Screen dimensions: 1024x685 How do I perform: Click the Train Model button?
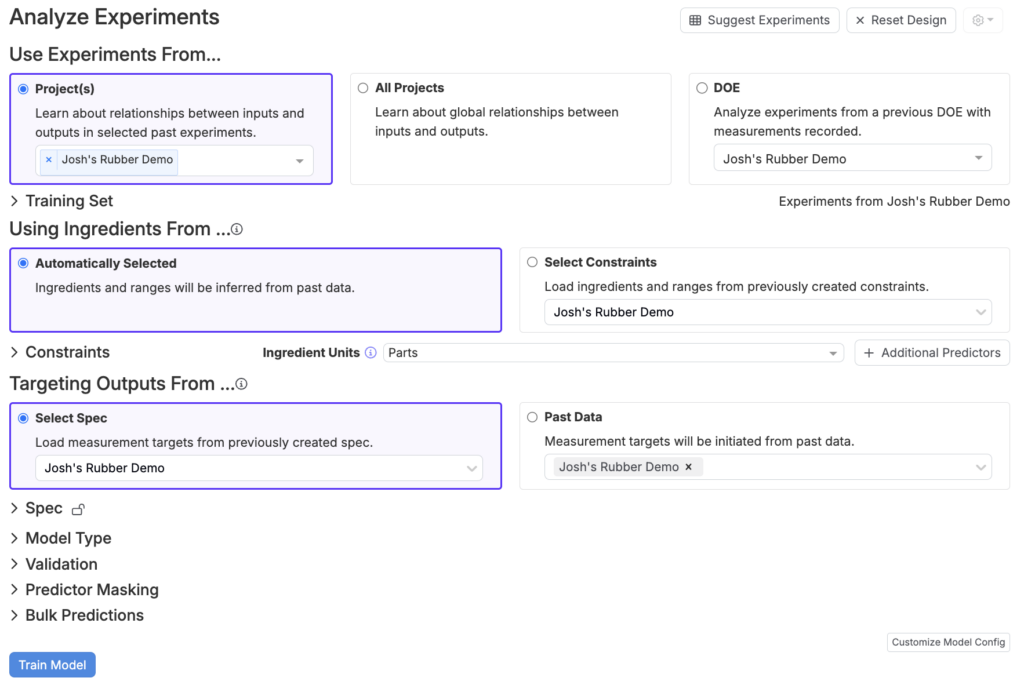point(52,665)
